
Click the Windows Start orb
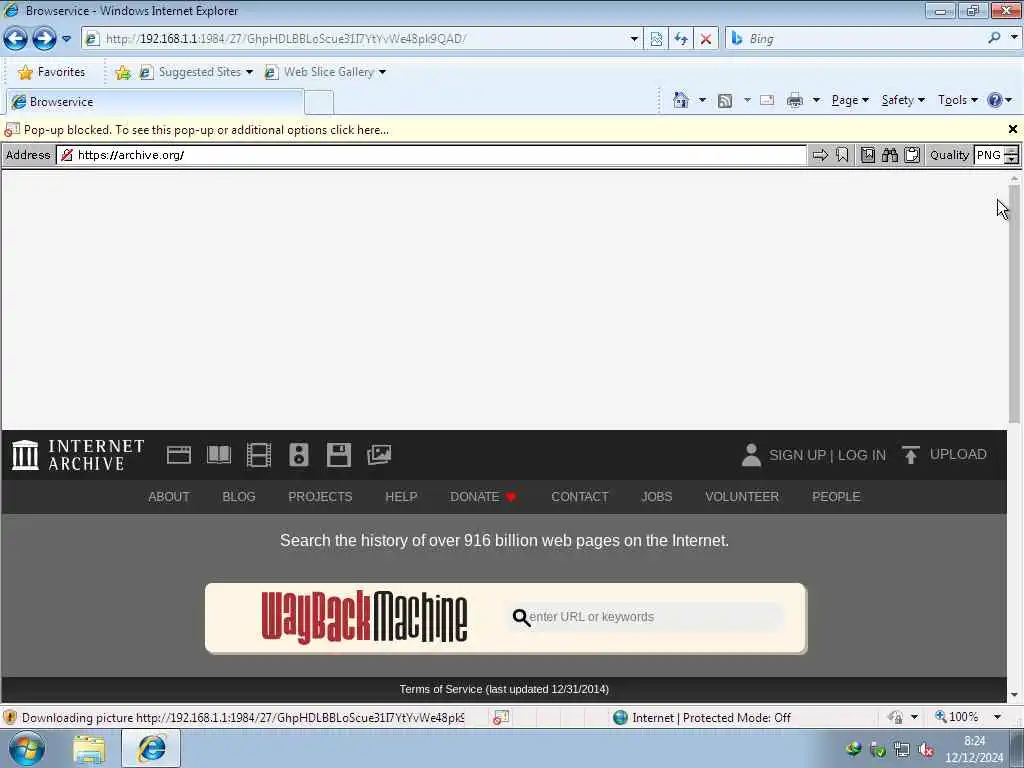pos(26,749)
